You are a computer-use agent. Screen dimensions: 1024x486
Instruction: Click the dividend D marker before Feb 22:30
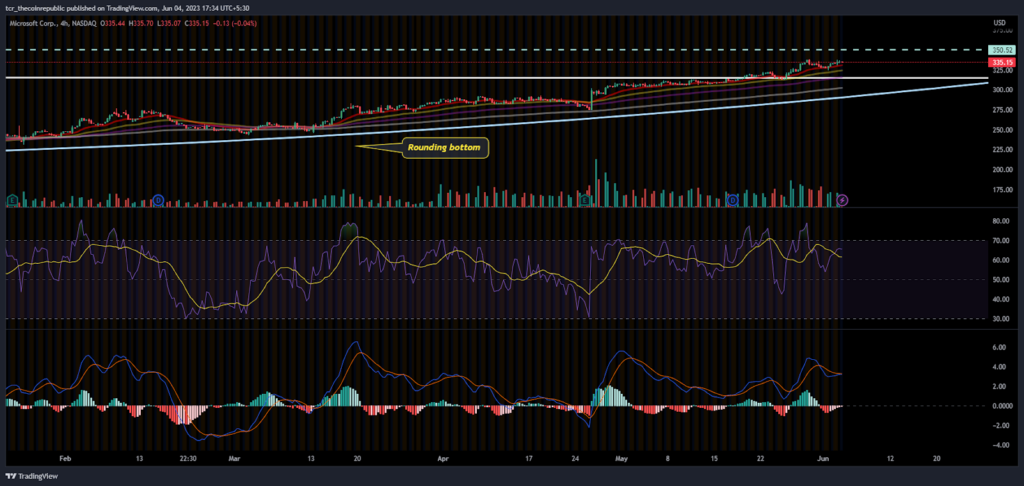point(157,199)
